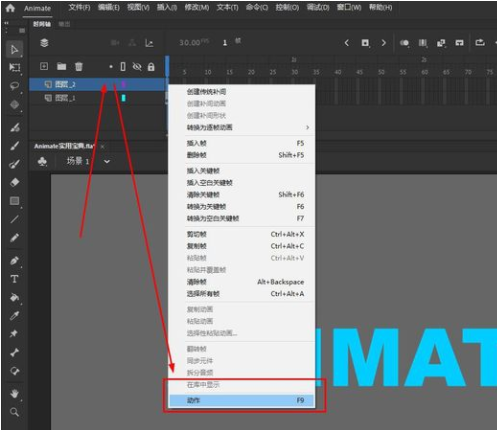Click cyan outline color of 图层_1

point(124,98)
